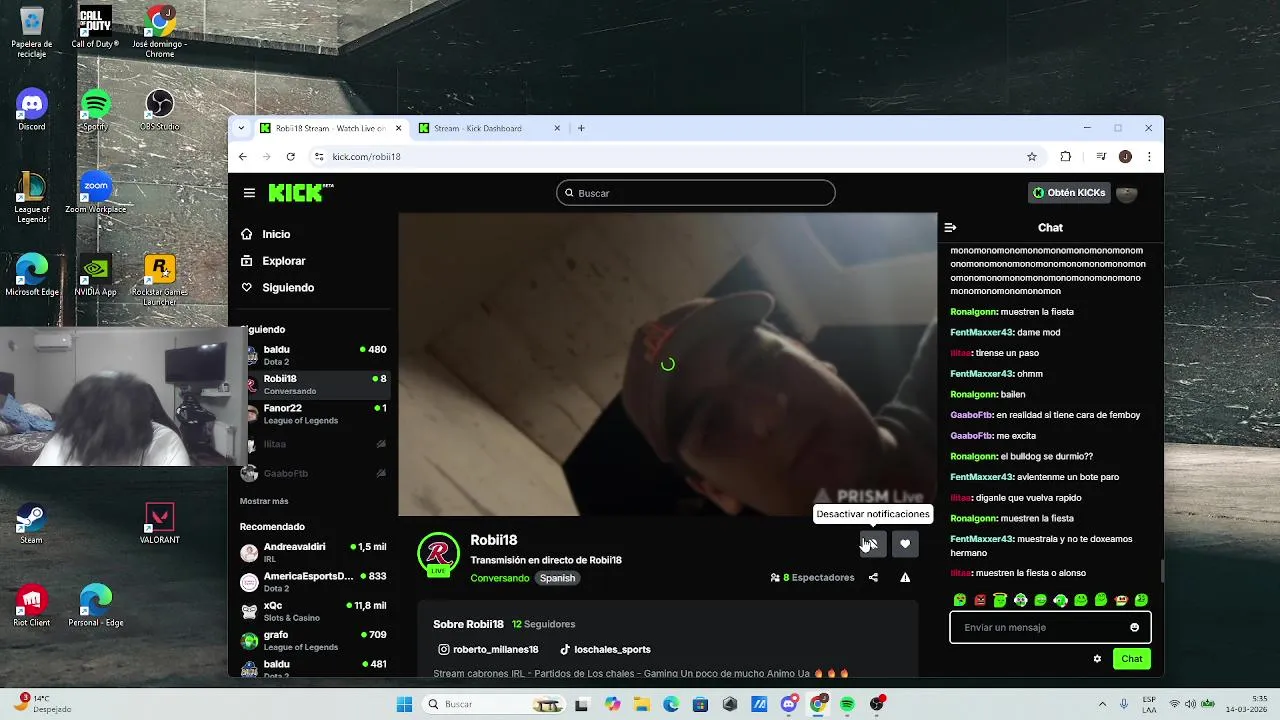
Task: Open Spotify desktop shortcut
Action: point(96,110)
